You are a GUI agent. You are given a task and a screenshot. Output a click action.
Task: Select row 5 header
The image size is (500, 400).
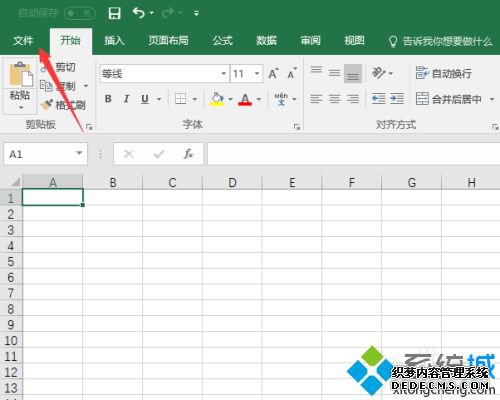click(11, 262)
